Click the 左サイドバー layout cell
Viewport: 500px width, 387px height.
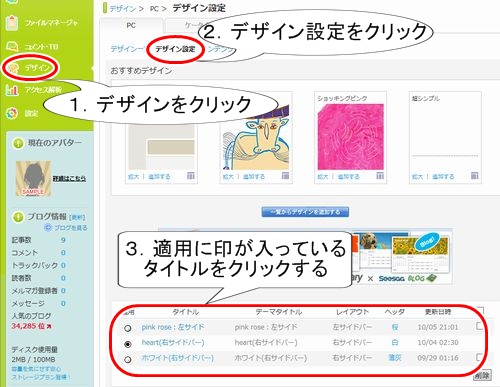pyautogui.click(x=352, y=327)
